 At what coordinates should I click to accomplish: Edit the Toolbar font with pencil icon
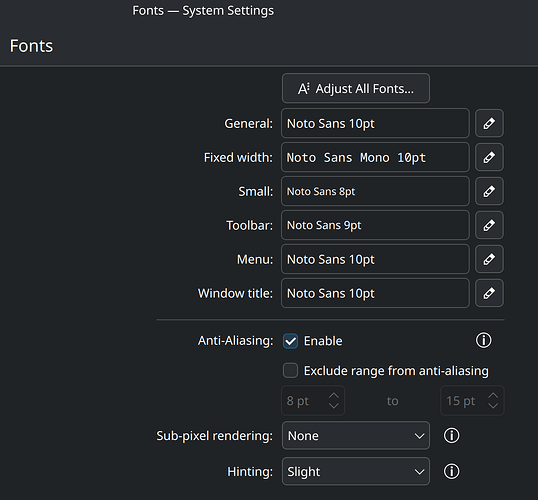(489, 225)
